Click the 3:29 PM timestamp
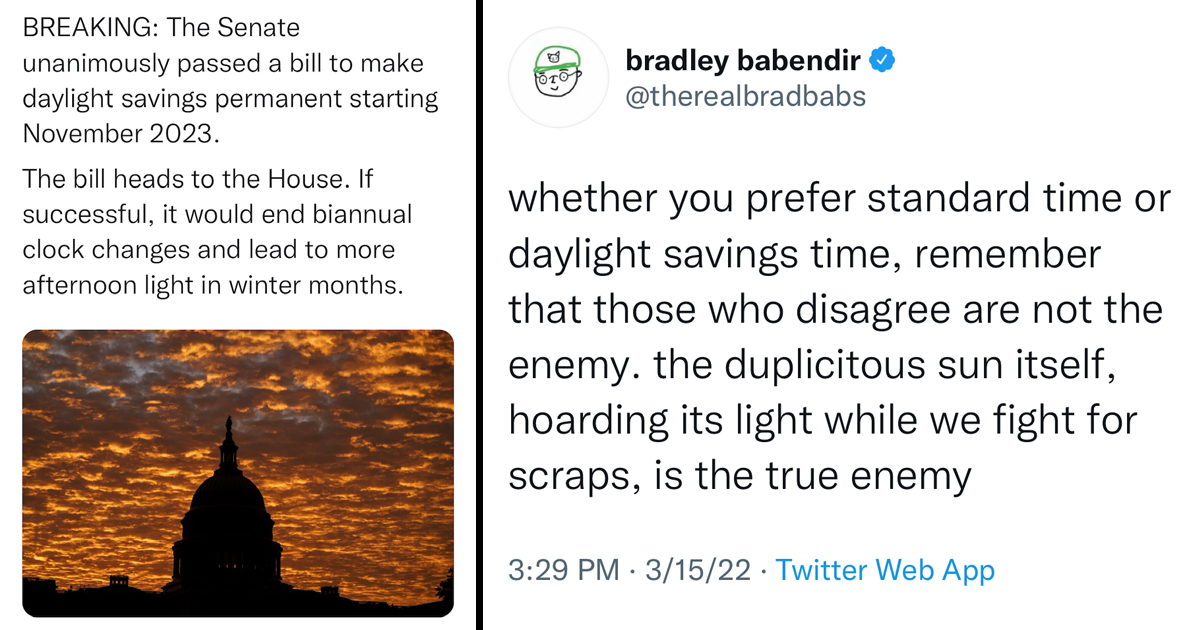This screenshot has width=1200, height=630. pyautogui.click(x=564, y=571)
